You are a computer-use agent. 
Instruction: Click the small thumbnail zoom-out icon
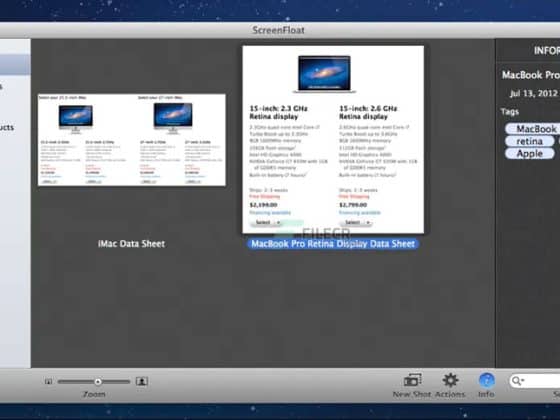pyautogui.click(x=49, y=381)
